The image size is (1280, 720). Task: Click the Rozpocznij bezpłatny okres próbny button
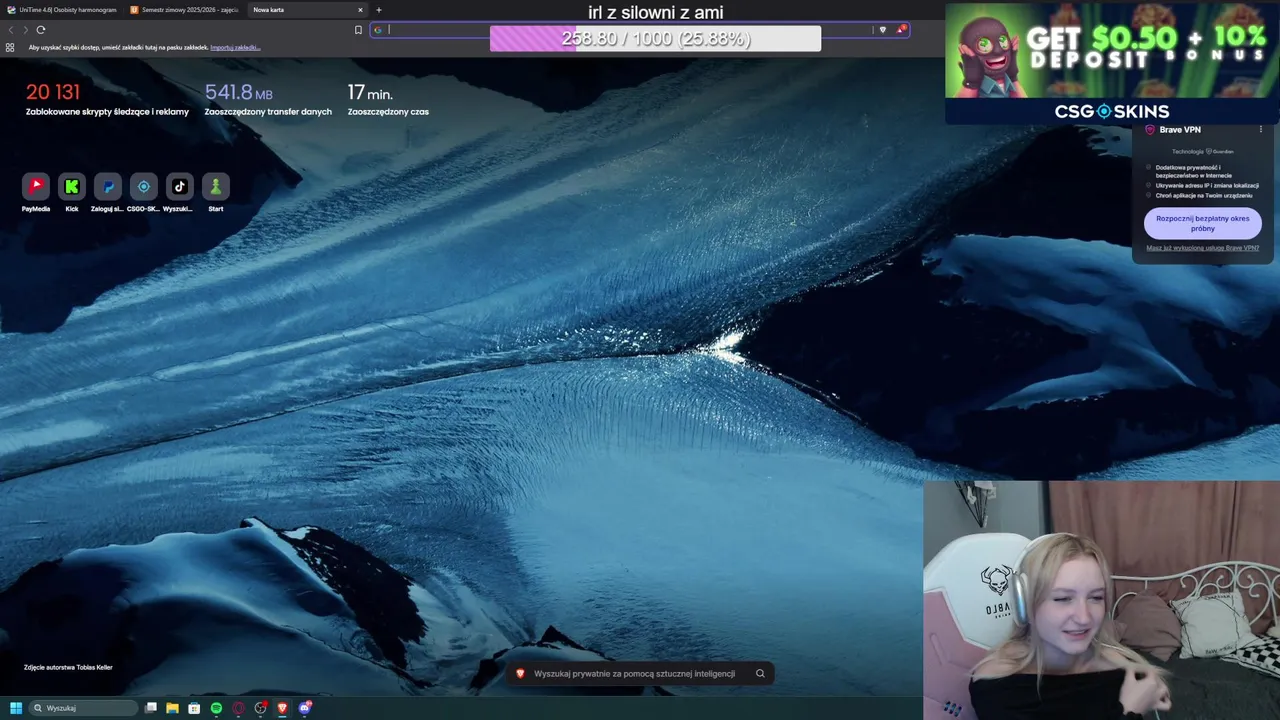(1202, 223)
